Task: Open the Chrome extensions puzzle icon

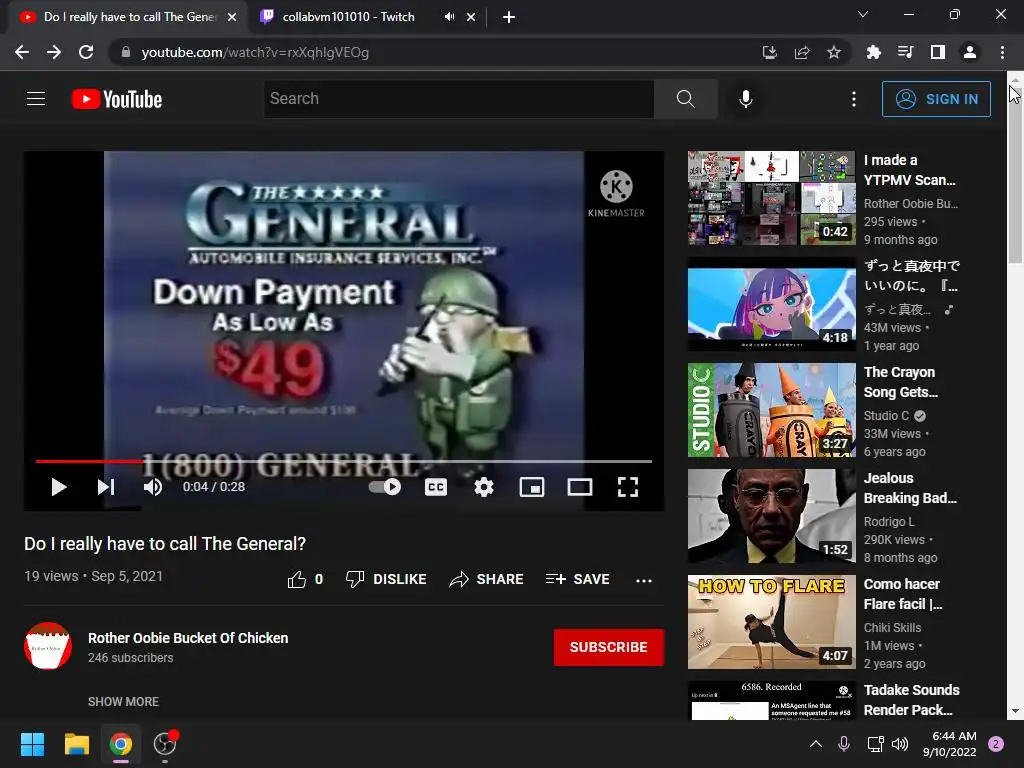Action: [873, 52]
